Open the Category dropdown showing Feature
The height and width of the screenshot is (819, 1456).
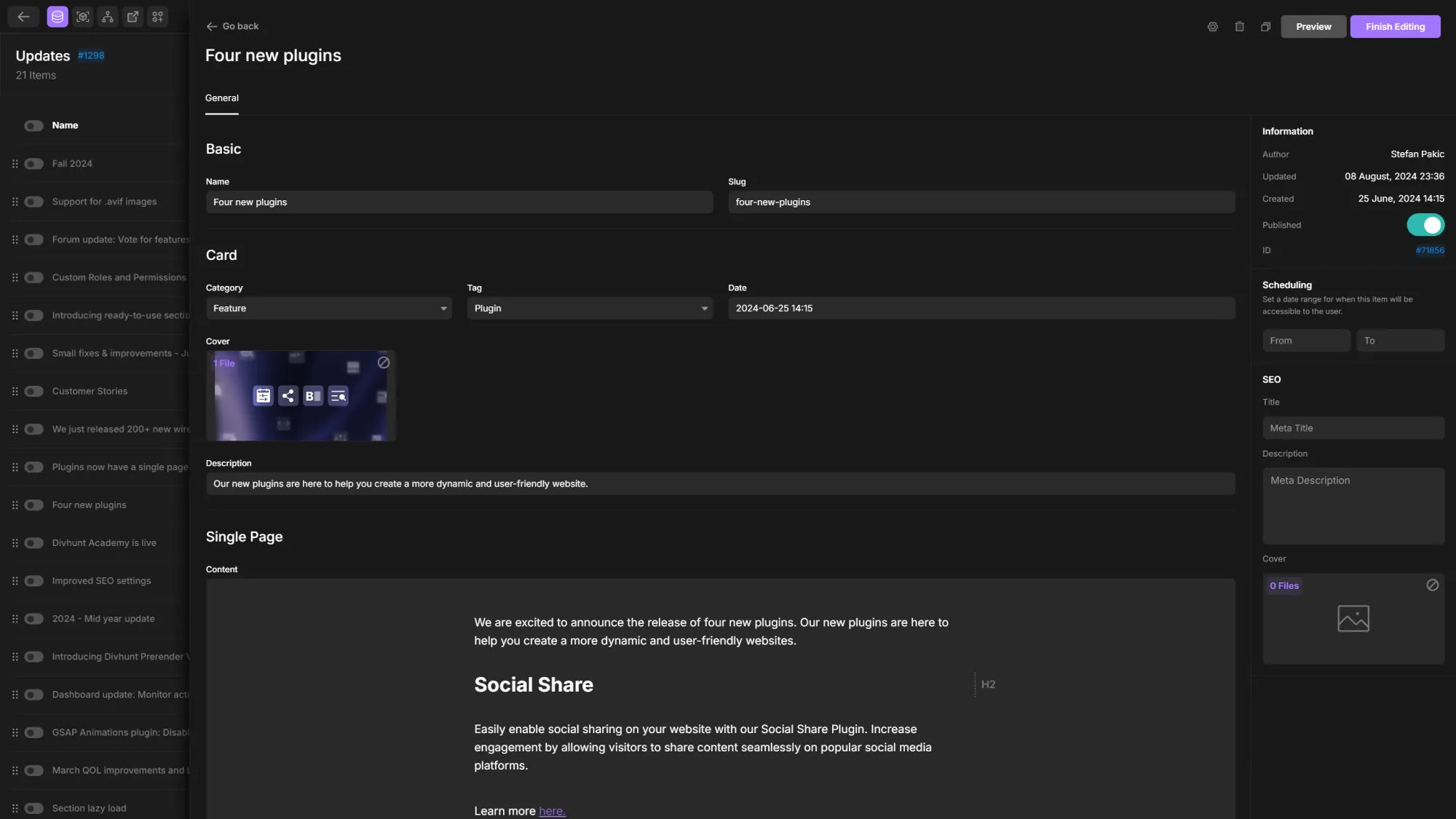pyautogui.click(x=328, y=309)
